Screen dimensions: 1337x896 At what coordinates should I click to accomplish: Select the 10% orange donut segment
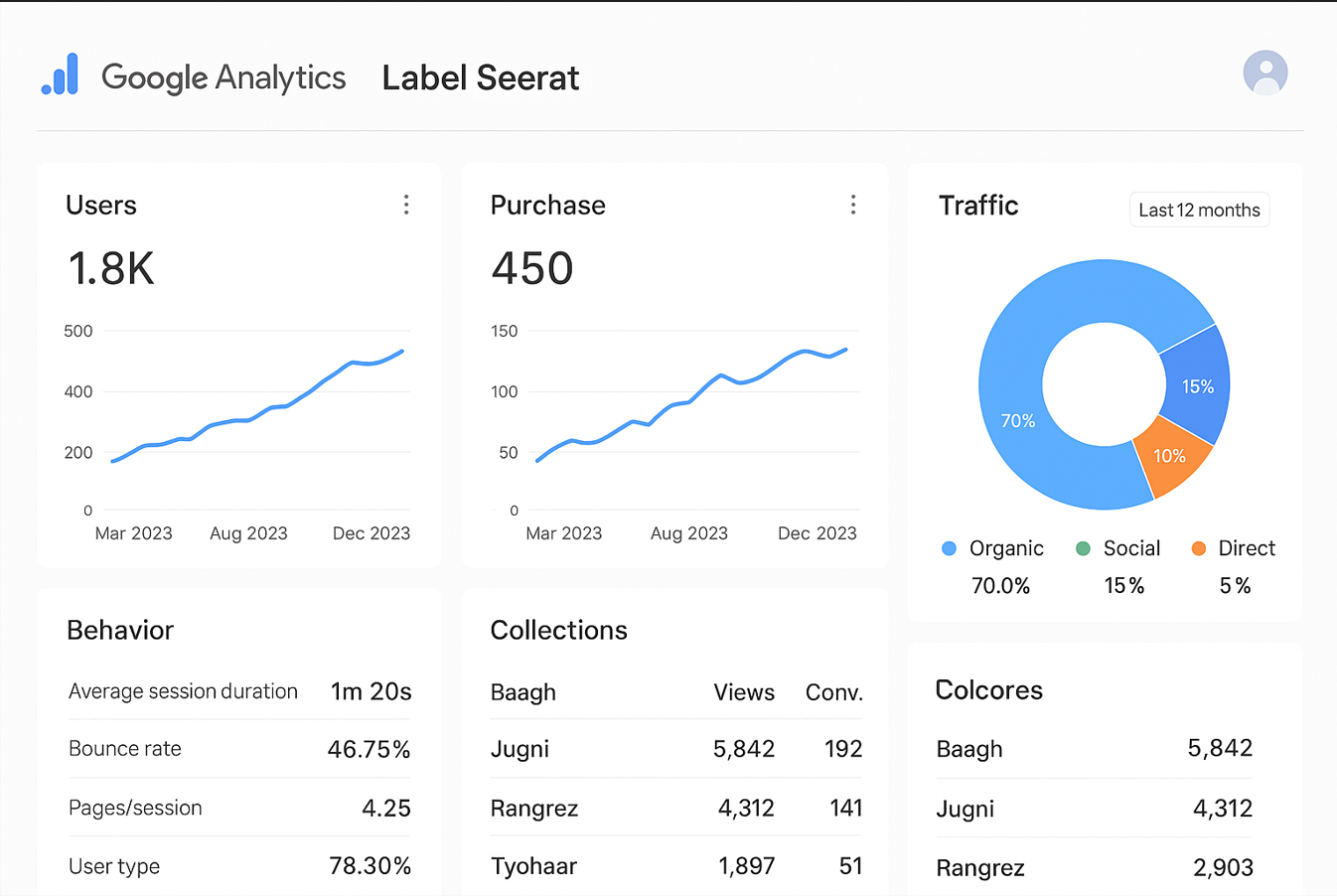click(1170, 456)
